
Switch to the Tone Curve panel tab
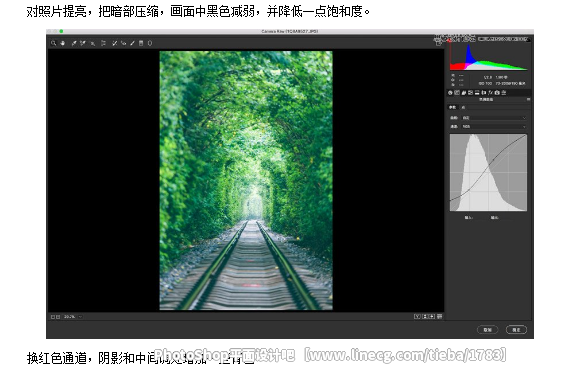click(x=457, y=93)
